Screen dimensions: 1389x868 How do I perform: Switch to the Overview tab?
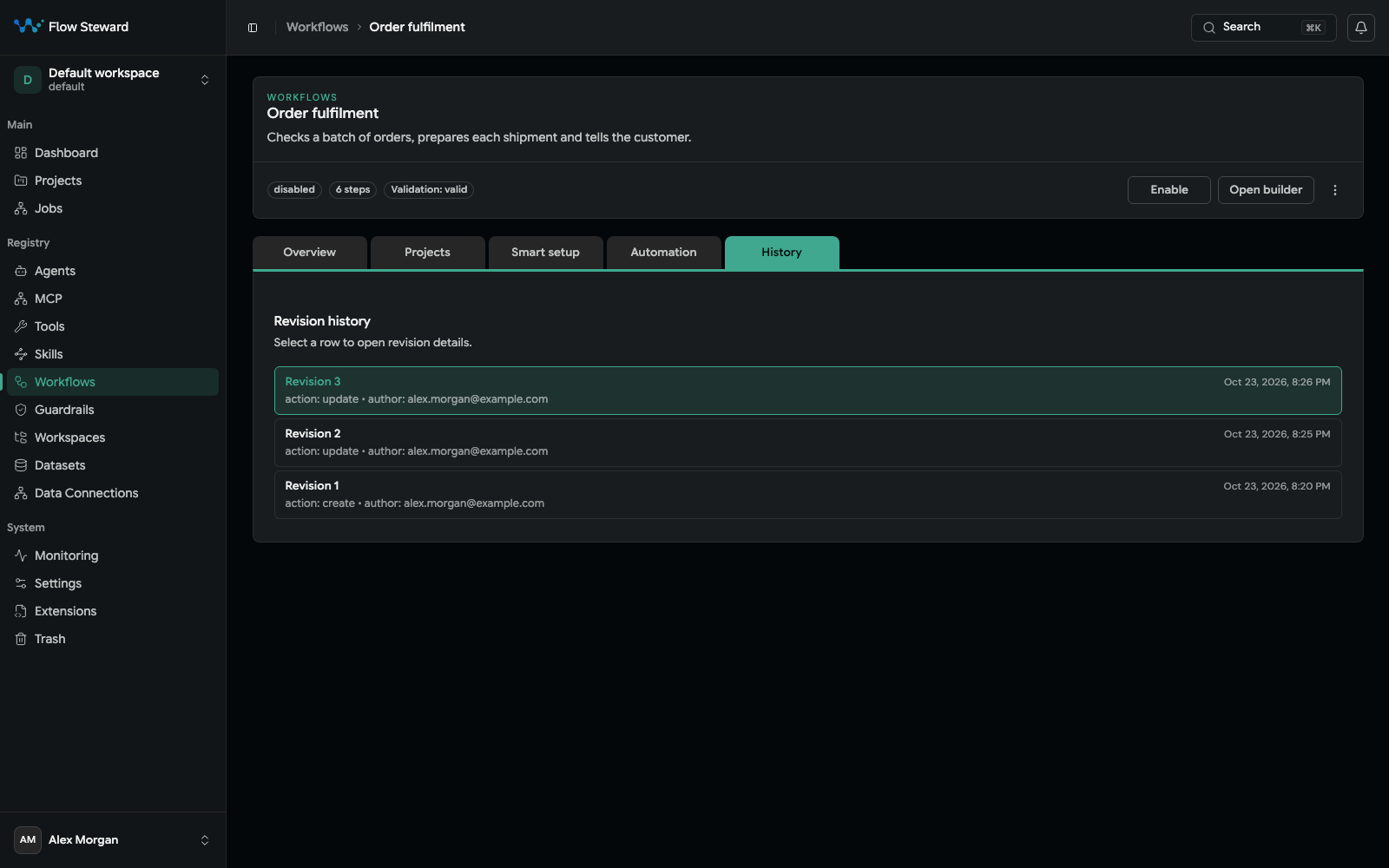pyautogui.click(x=310, y=253)
